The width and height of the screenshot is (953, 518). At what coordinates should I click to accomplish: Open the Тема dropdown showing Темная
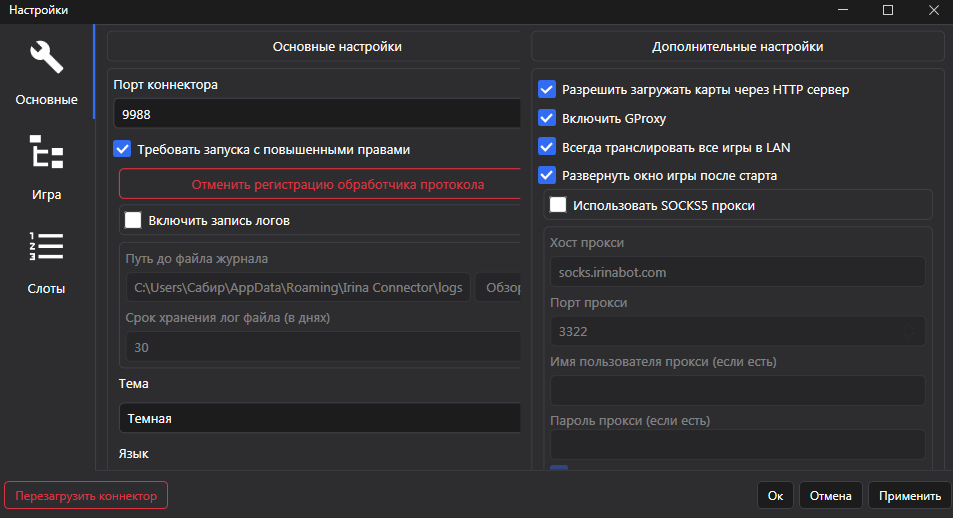click(x=320, y=418)
